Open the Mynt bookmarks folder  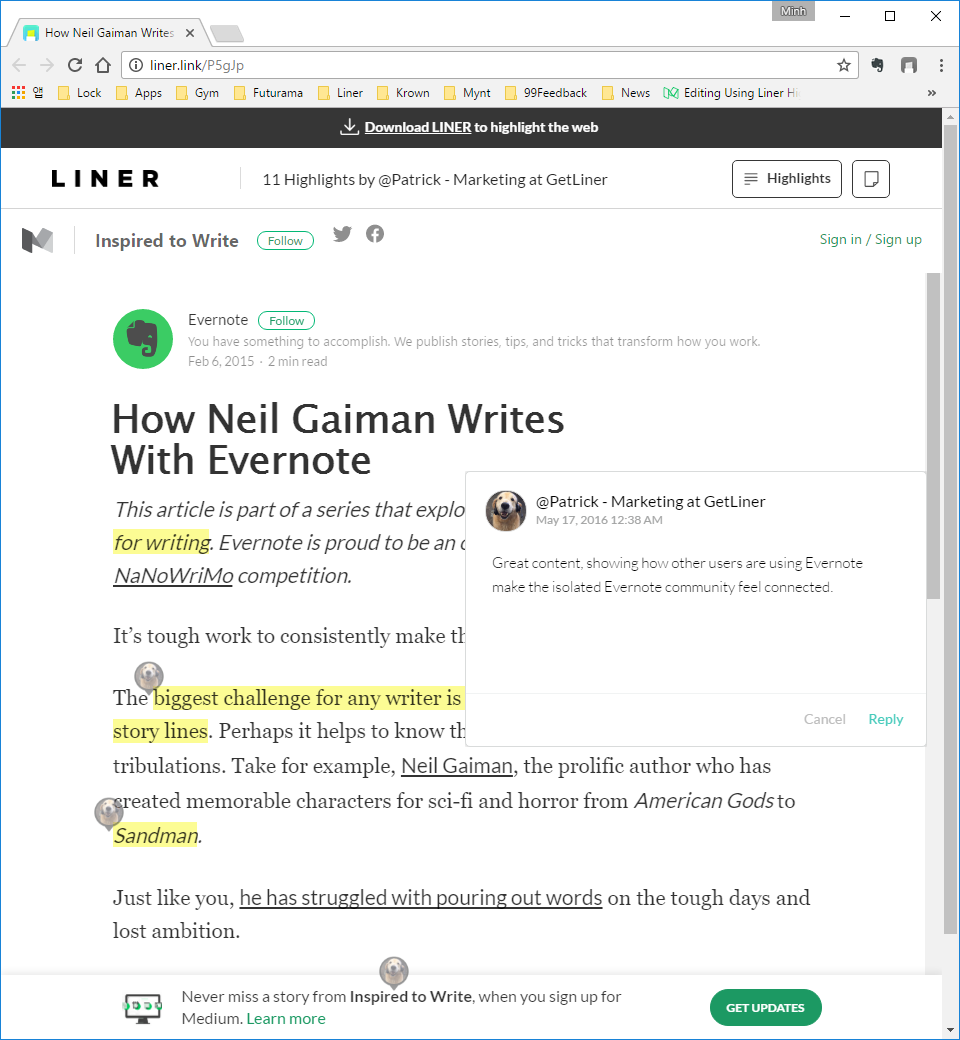(468, 93)
